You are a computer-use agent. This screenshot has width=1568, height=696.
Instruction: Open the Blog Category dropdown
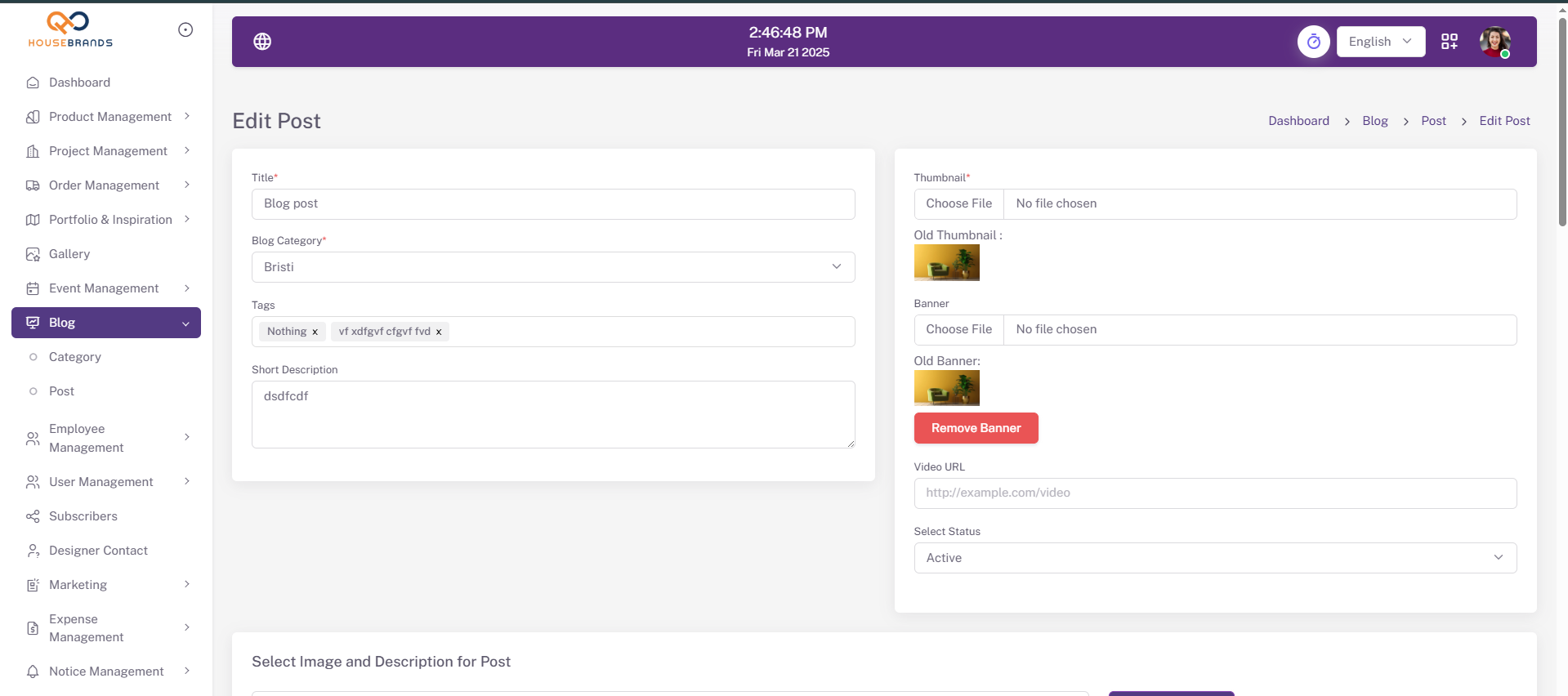pyautogui.click(x=553, y=267)
